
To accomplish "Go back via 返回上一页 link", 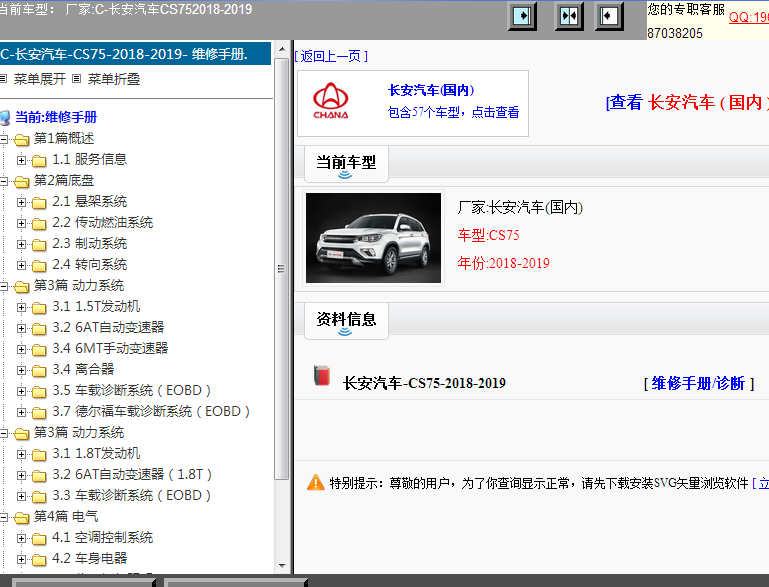I will [x=332, y=56].
